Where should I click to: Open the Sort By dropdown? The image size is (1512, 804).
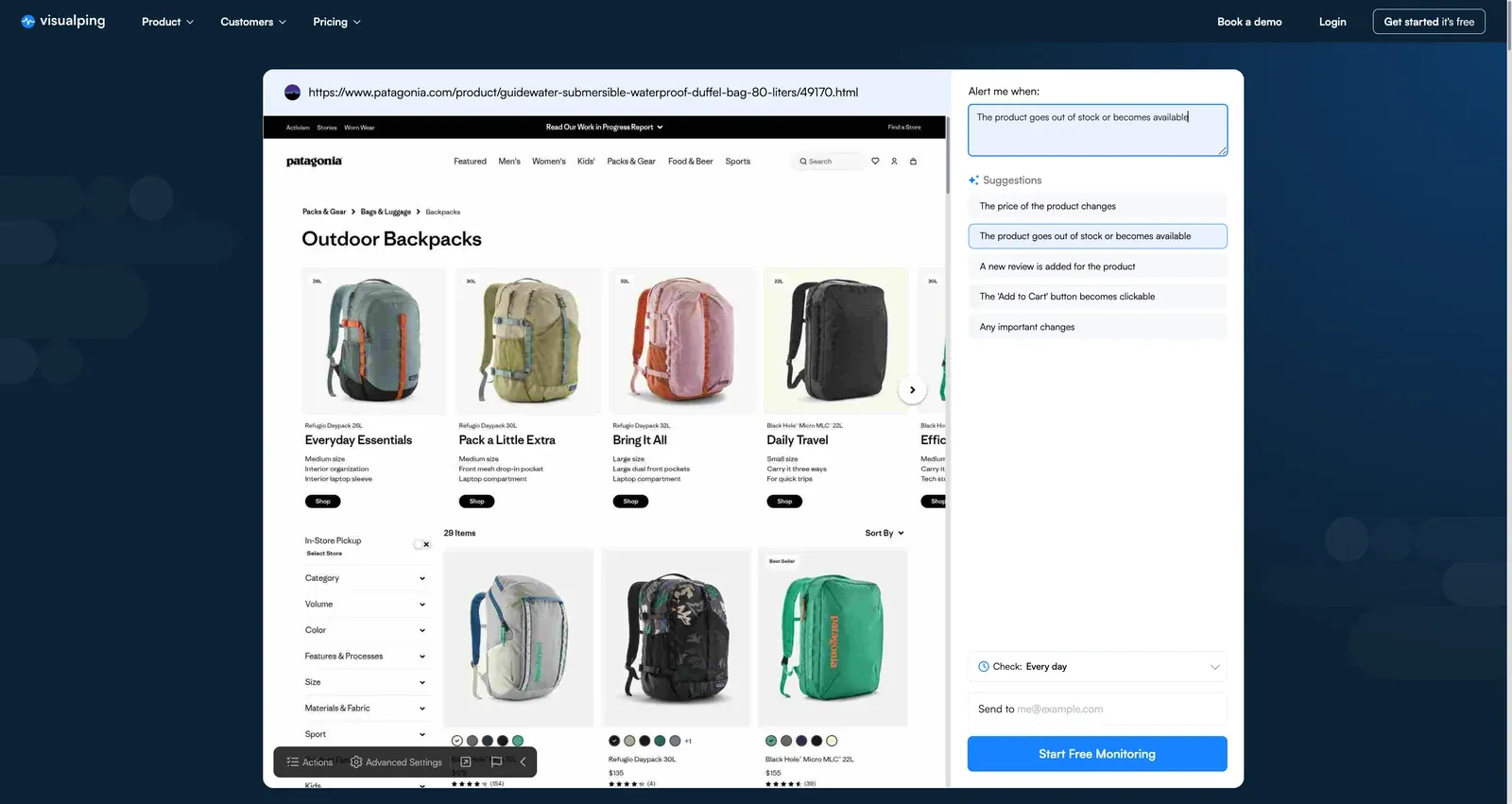click(x=885, y=534)
